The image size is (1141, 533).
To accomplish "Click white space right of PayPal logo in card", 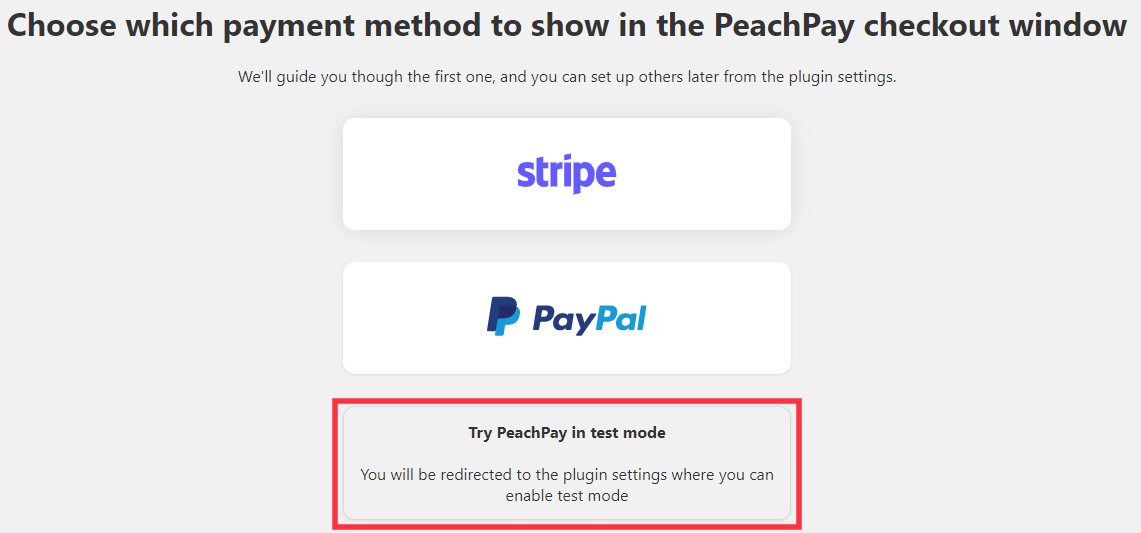I will [x=717, y=318].
